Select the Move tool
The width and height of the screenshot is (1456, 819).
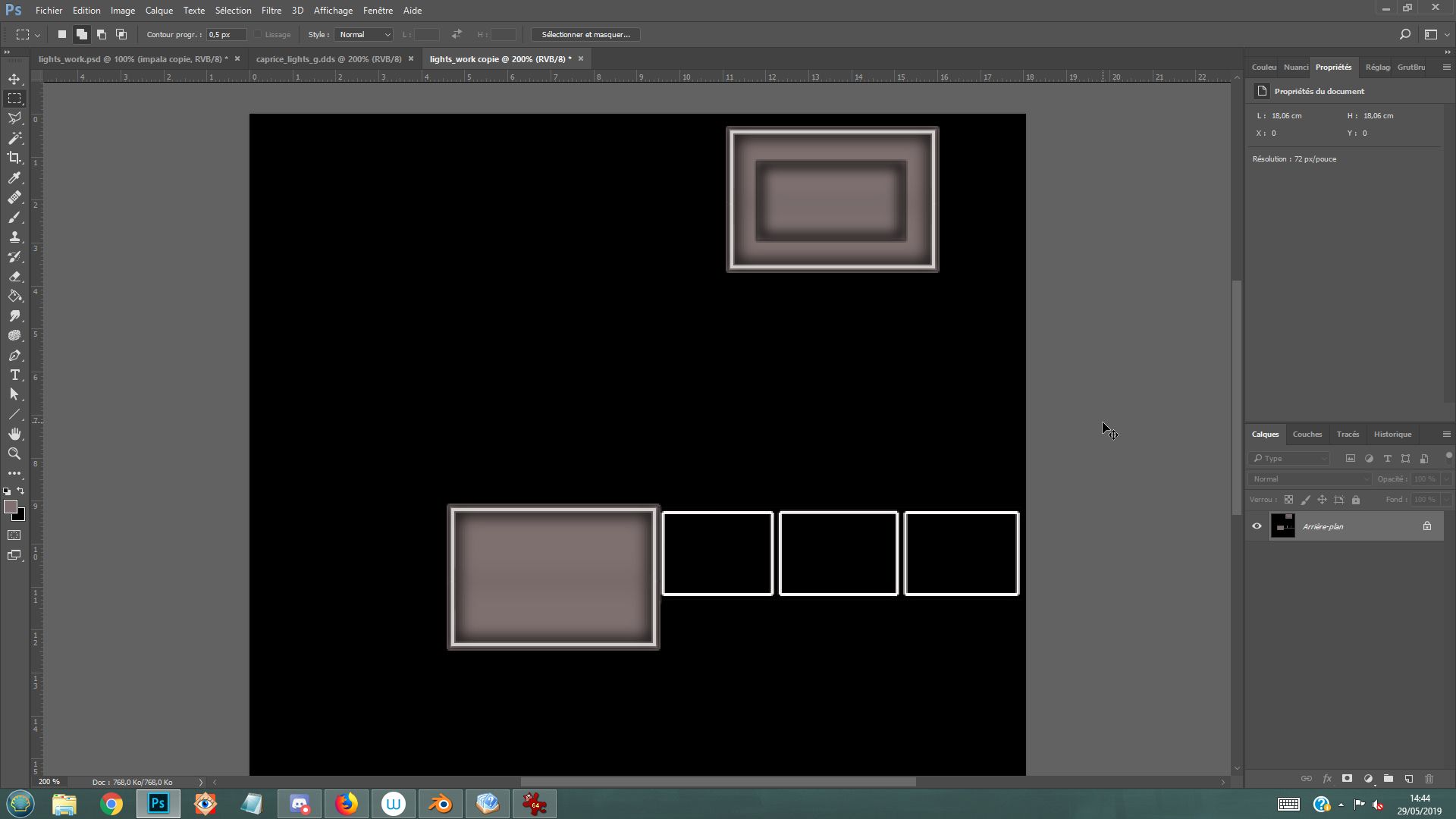14,79
